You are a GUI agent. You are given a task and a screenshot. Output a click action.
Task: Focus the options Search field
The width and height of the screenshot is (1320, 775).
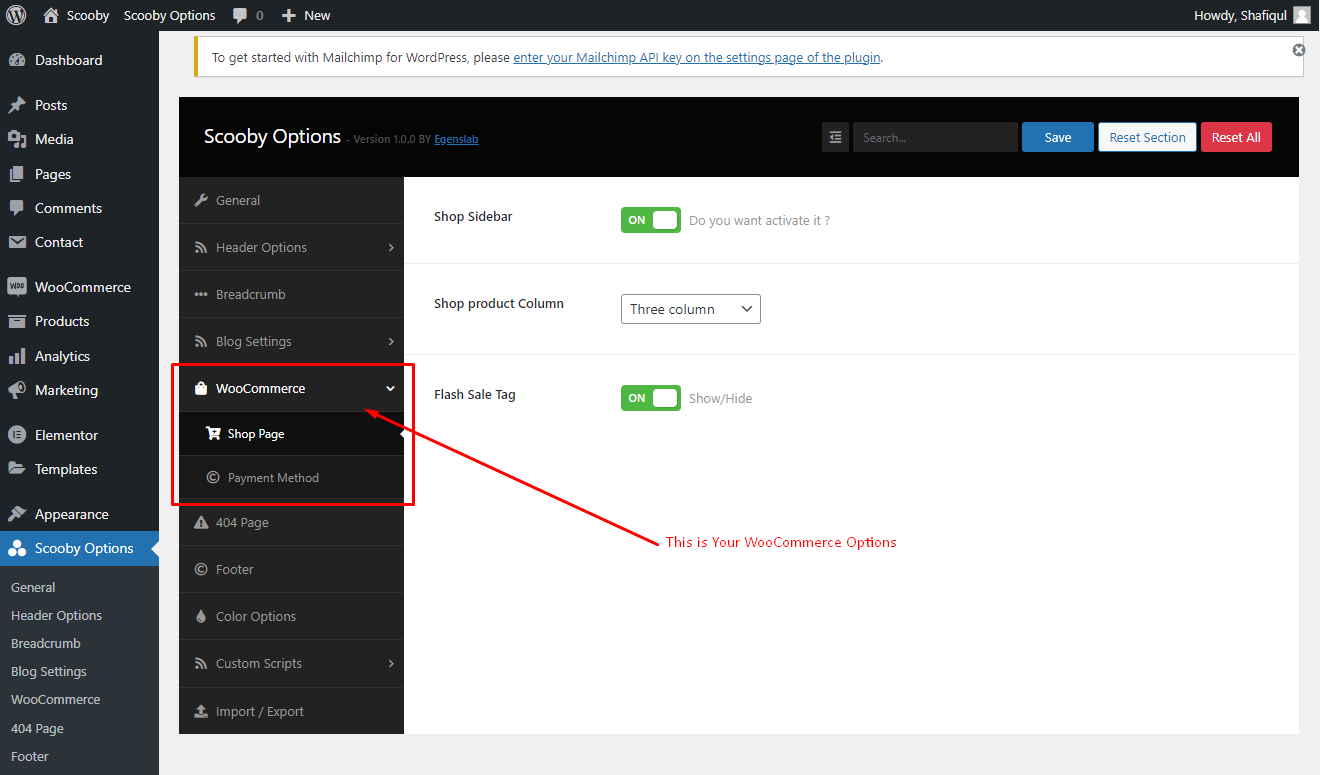point(935,137)
